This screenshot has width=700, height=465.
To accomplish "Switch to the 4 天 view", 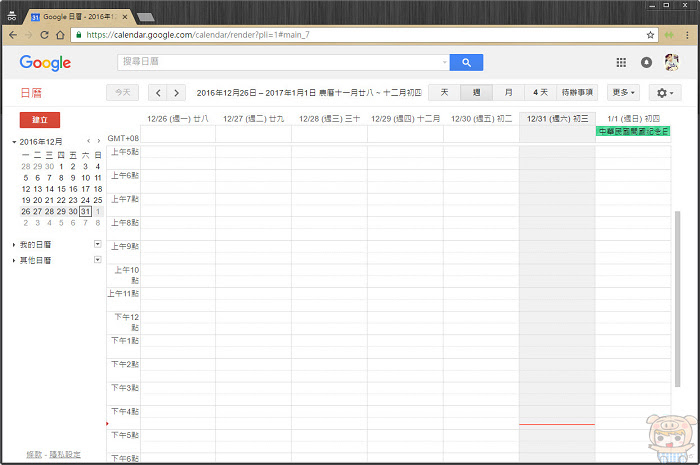I will 541,93.
